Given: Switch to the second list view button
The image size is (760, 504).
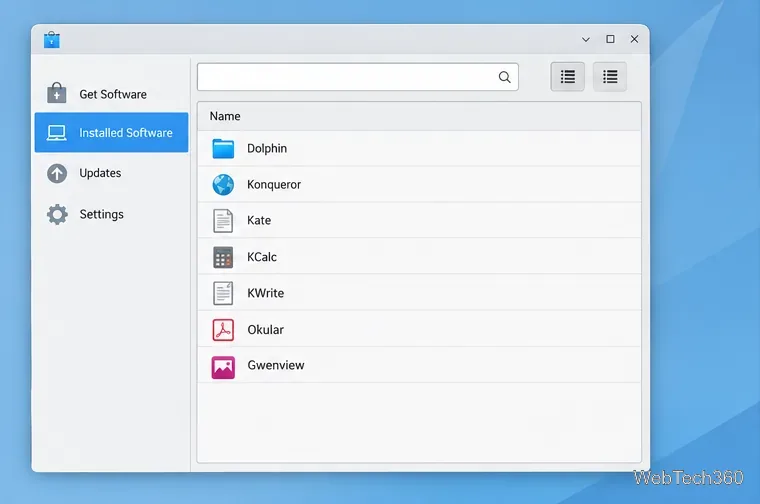Looking at the screenshot, I should coord(610,77).
